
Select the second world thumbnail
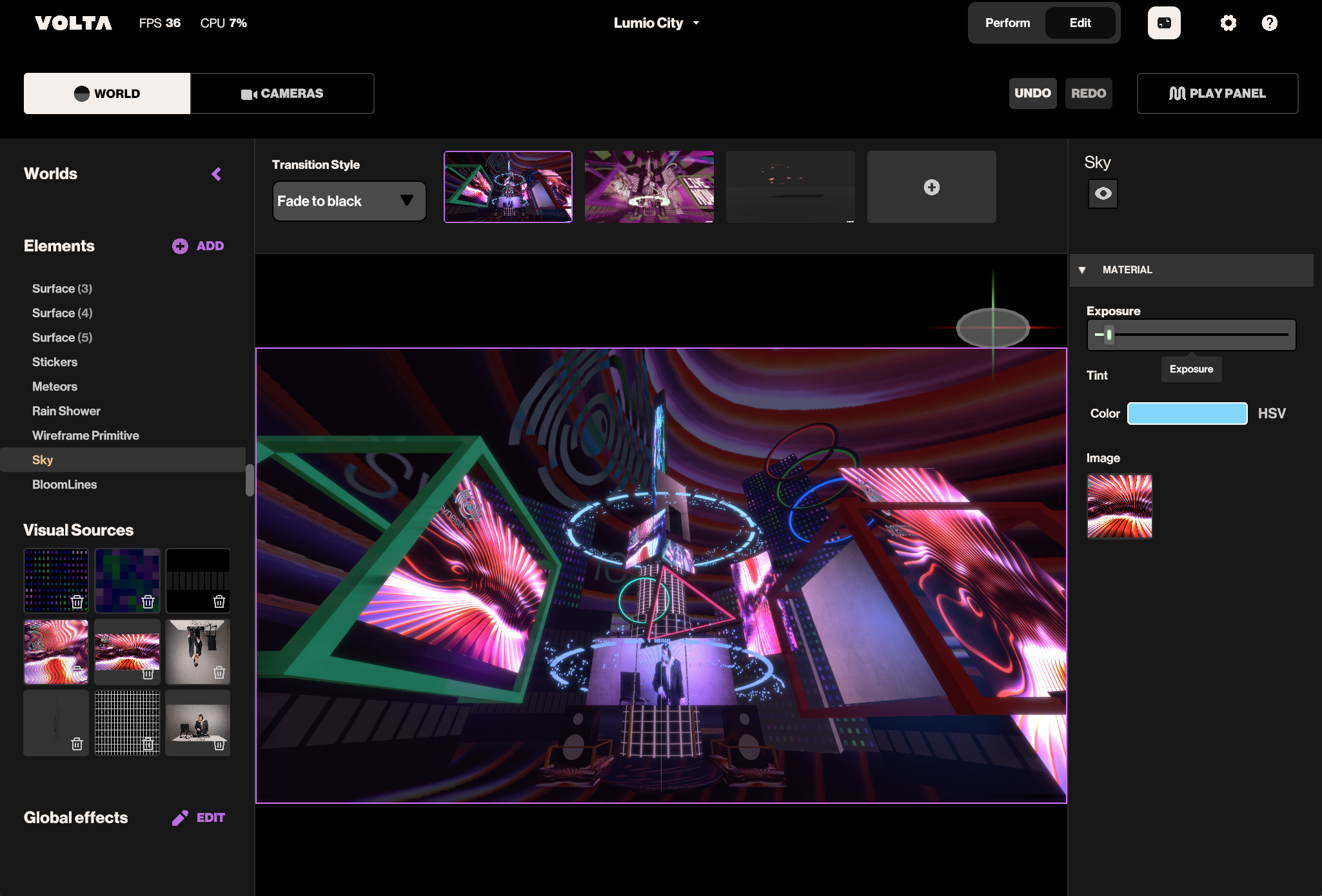[649, 187]
